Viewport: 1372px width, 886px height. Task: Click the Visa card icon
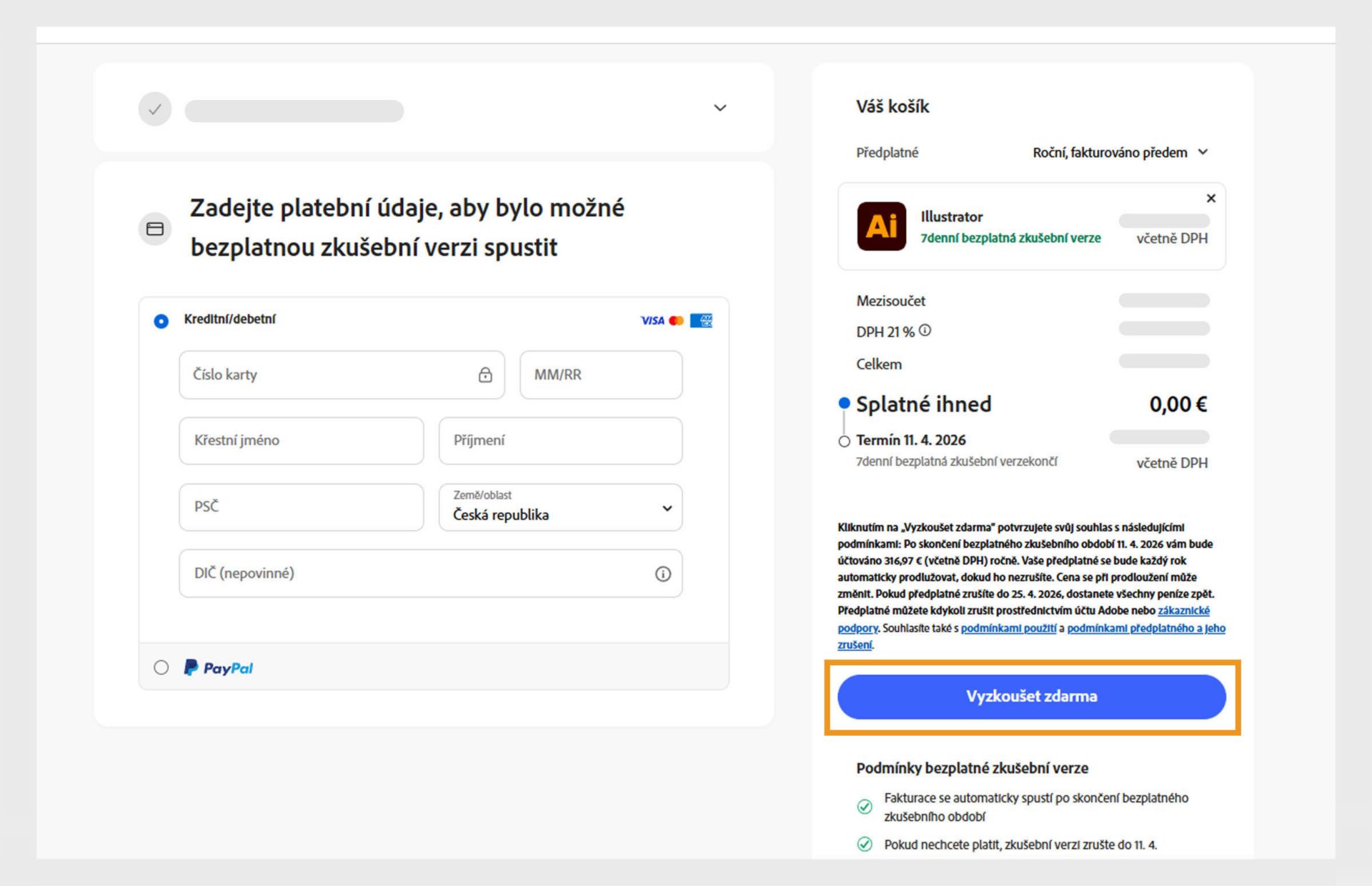click(x=652, y=320)
